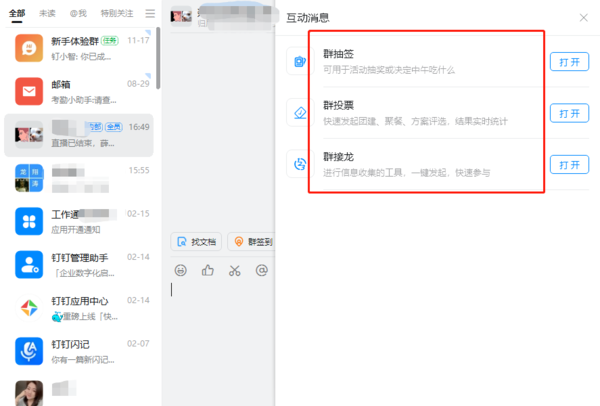The width and height of the screenshot is (600, 406).
Task: Click the 群投票 vote icon
Action: tap(300, 113)
